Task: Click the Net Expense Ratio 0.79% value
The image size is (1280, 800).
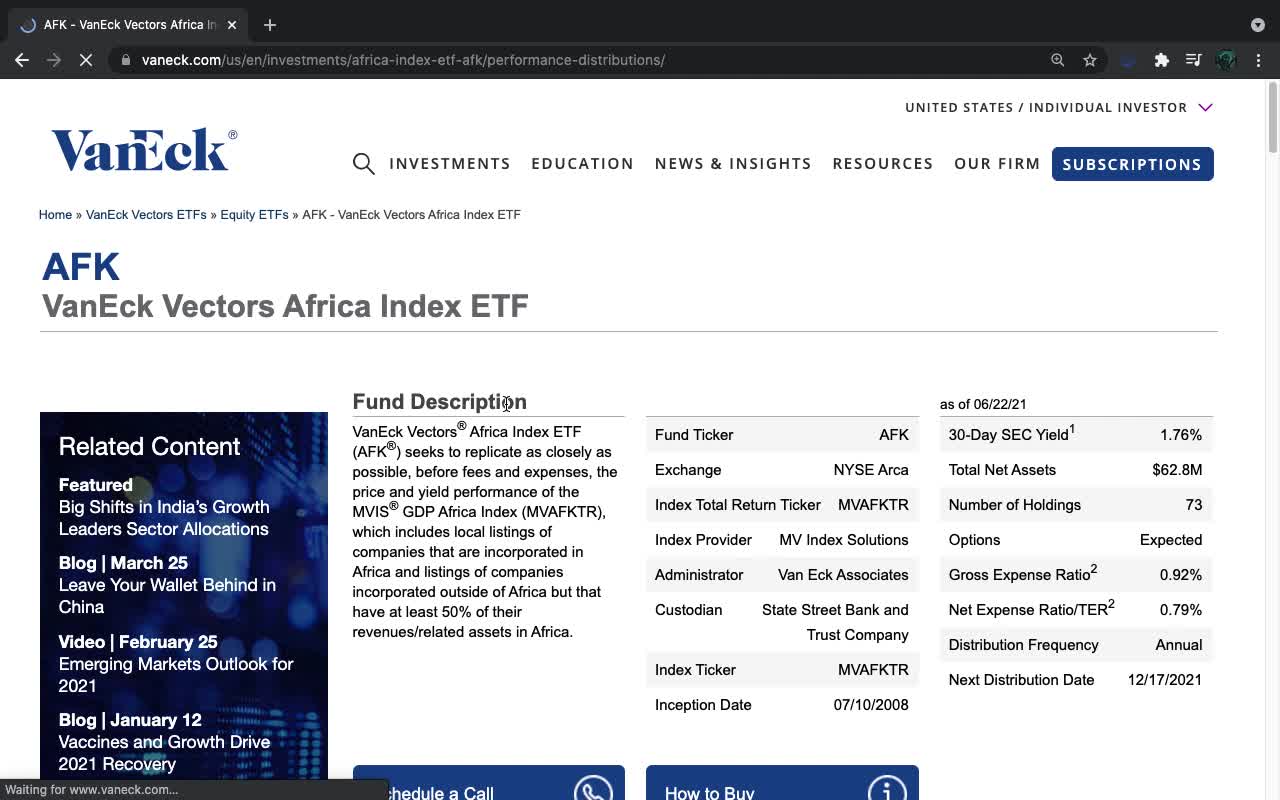Action: 1180,610
